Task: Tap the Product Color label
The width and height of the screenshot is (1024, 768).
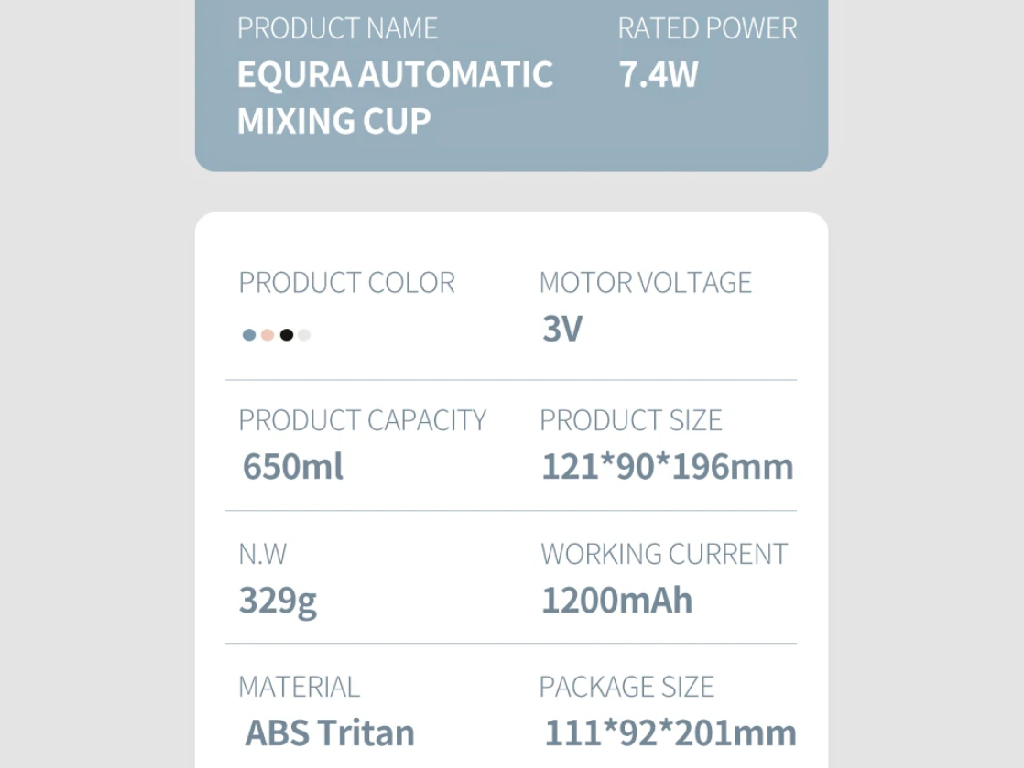Action: [346, 283]
